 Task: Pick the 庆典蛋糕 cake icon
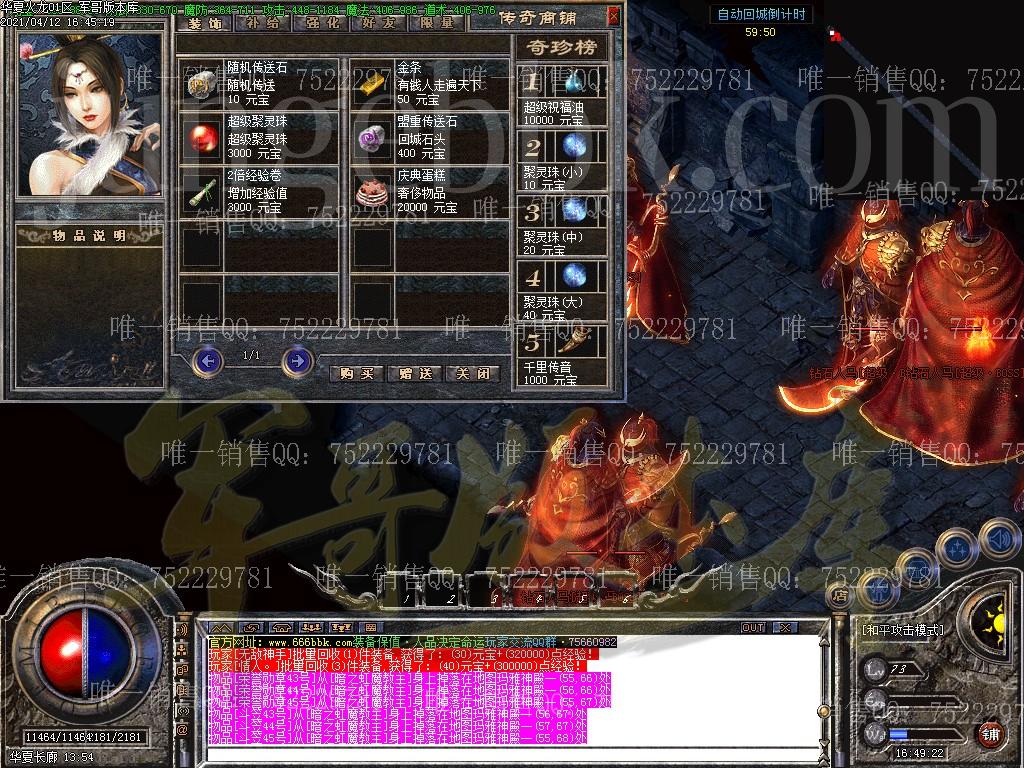(x=371, y=190)
